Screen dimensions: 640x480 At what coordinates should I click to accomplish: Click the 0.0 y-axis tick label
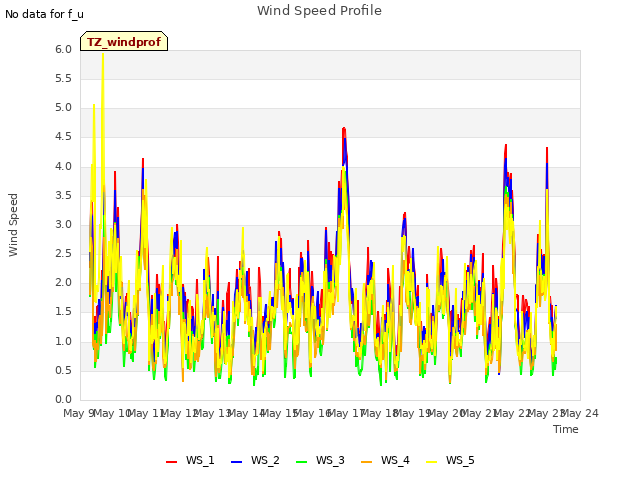[x=64, y=399]
